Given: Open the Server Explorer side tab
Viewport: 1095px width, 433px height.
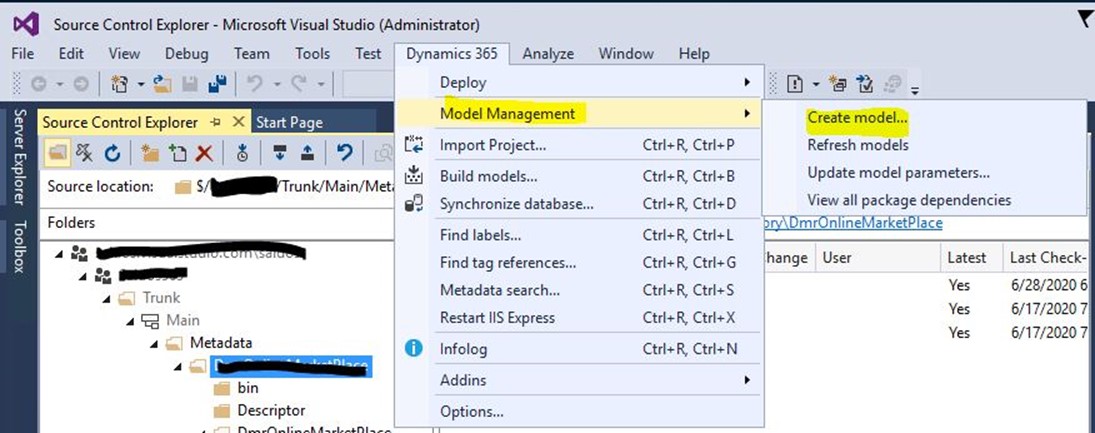Looking at the screenshot, I should click(x=20, y=158).
